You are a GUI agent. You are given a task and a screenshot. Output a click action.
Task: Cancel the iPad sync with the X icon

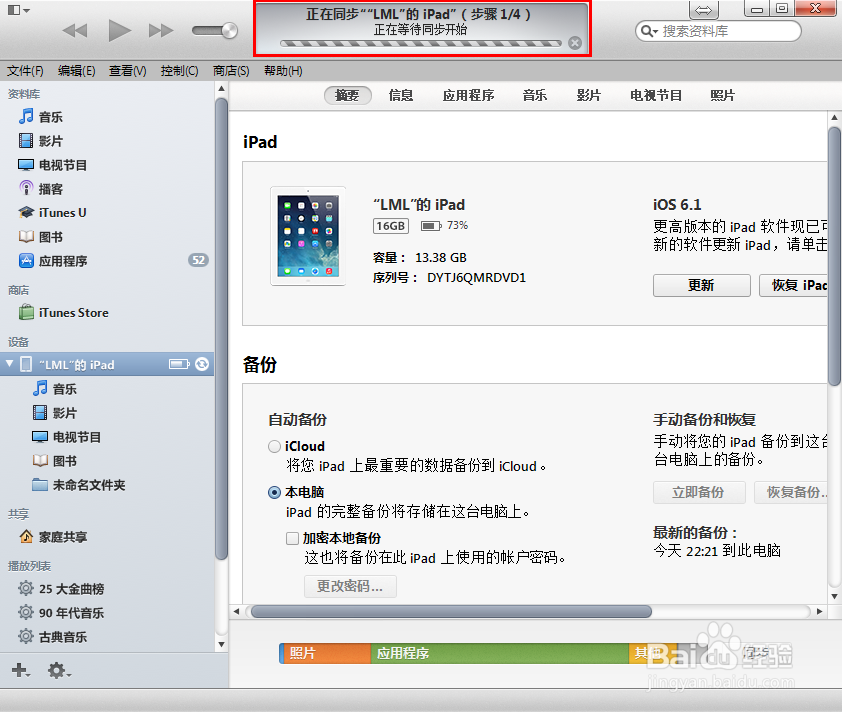click(x=575, y=43)
